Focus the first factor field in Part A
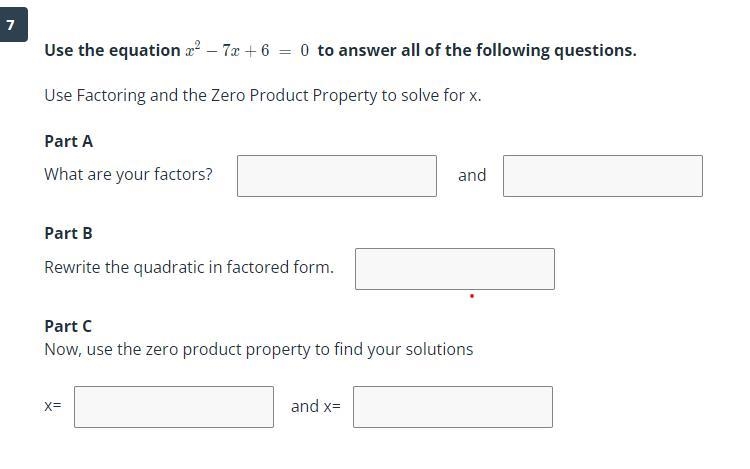This screenshot has height=469, width=750. (337, 176)
